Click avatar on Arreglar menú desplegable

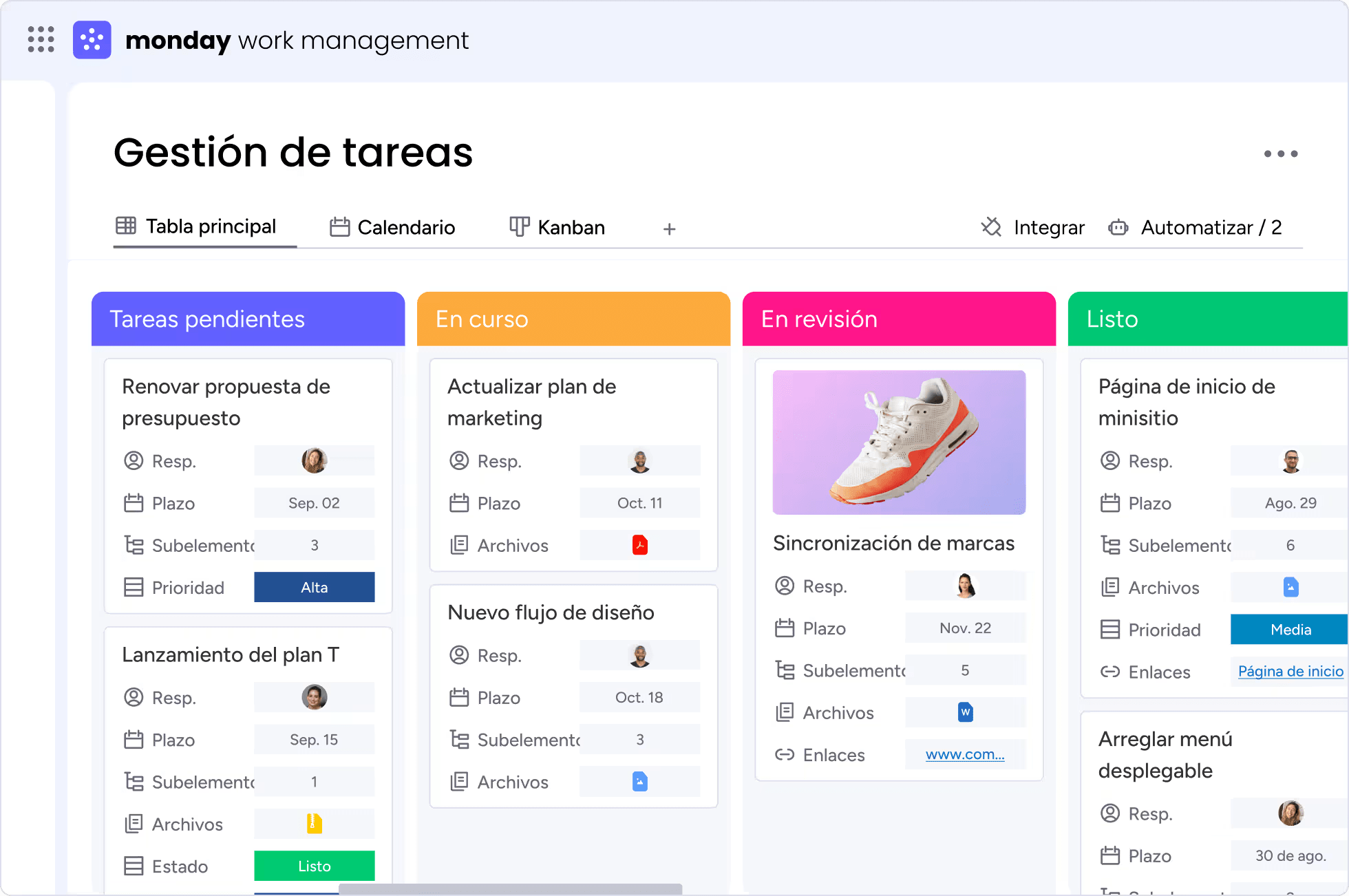(1291, 813)
